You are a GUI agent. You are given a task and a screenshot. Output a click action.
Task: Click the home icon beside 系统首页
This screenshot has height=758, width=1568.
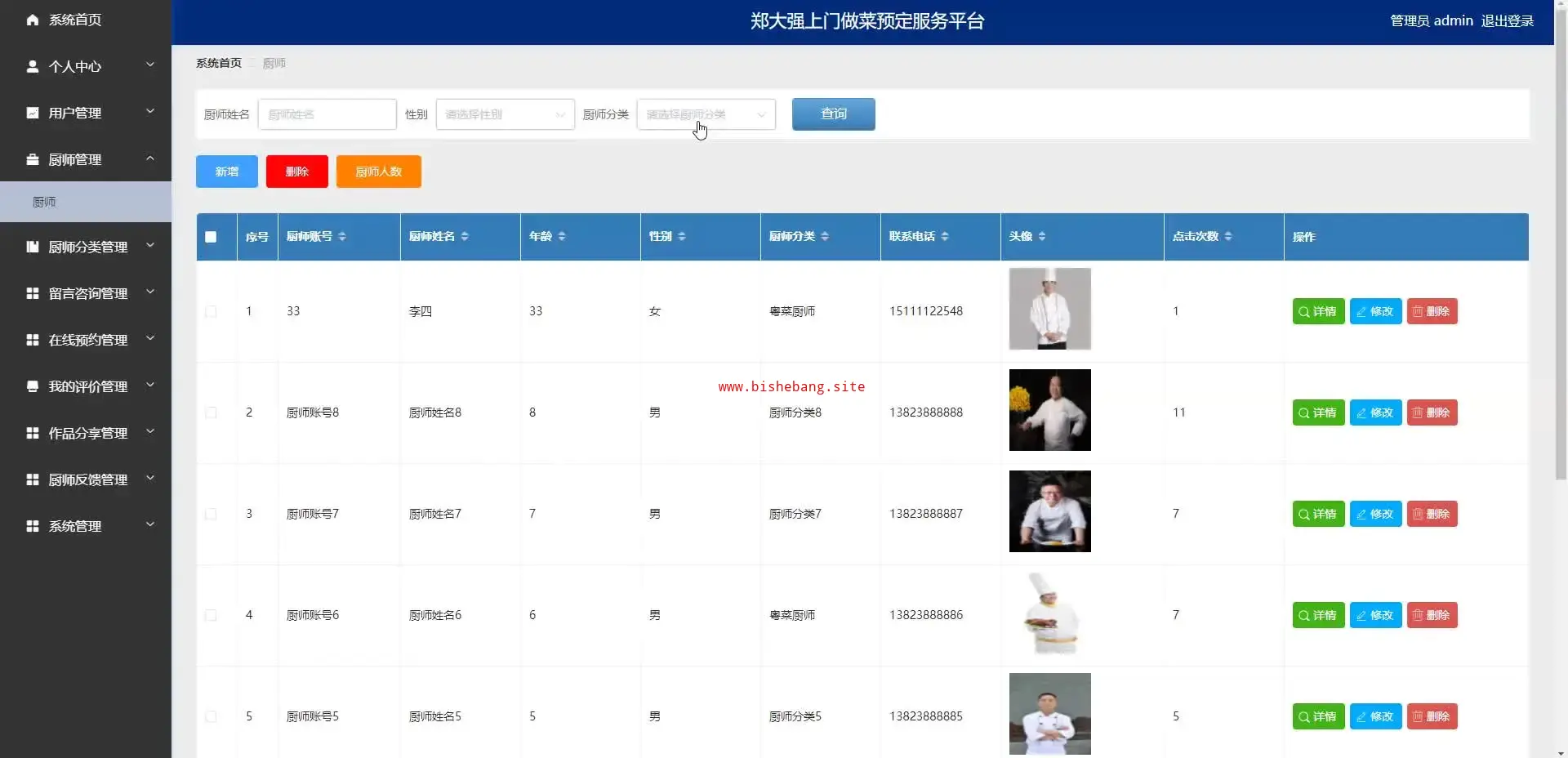click(x=33, y=20)
